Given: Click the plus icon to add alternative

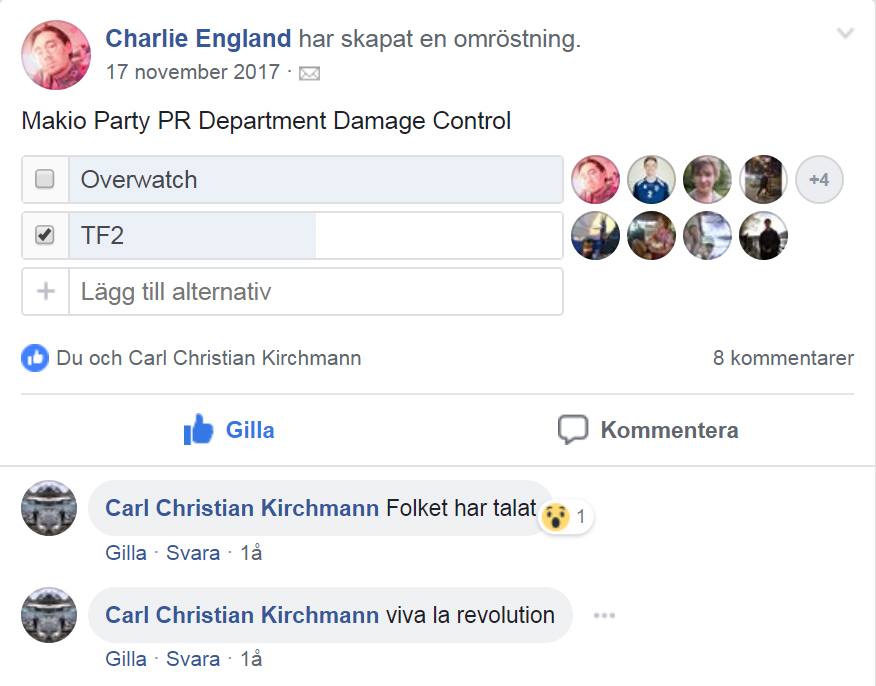Looking at the screenshot, I should 46,292.
